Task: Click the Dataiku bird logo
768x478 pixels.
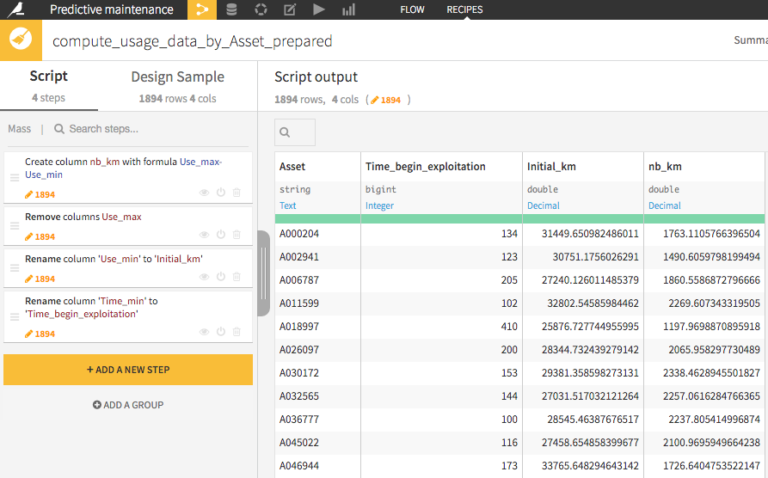Action: pyautogui.click(x=18, y=10)
